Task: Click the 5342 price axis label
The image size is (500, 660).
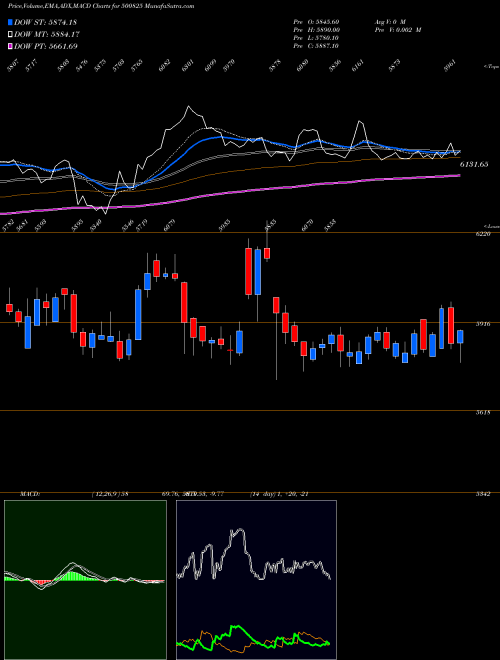Action: (485, 494)
